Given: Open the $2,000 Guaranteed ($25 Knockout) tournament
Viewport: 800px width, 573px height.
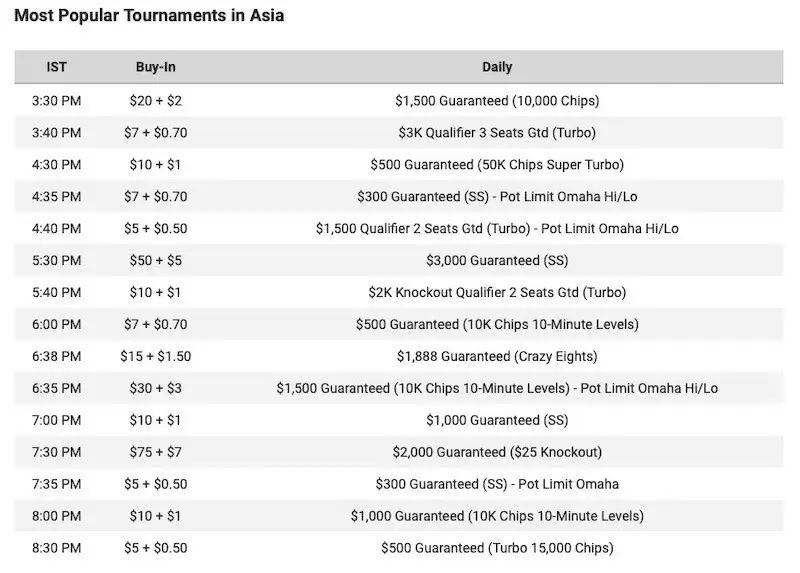Looking at the screenshot, I should tap(497, 452).
